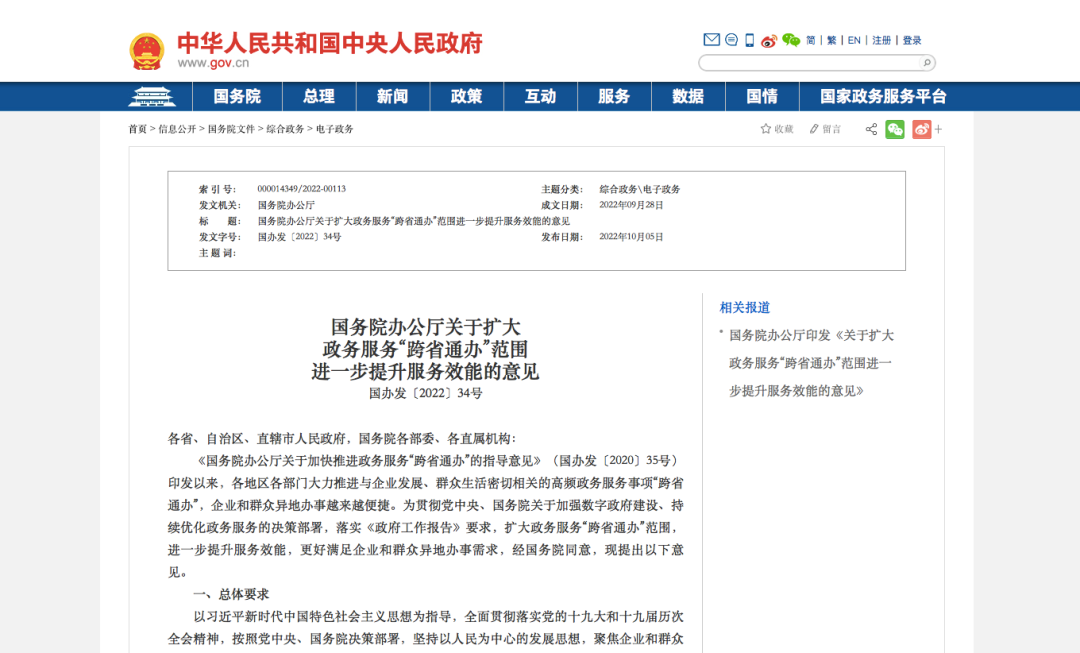The image size is (1080, 653).
Task: Open the 政策 navigation menu
Action: 467,97
